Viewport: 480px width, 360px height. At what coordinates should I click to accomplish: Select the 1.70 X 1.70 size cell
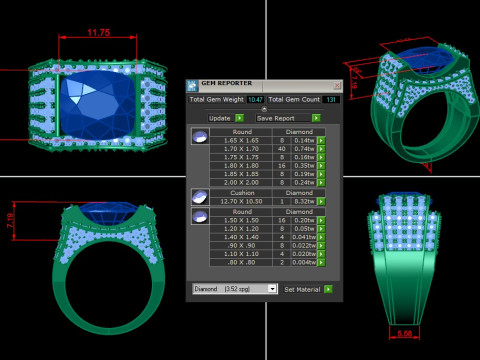pos(241,149)
